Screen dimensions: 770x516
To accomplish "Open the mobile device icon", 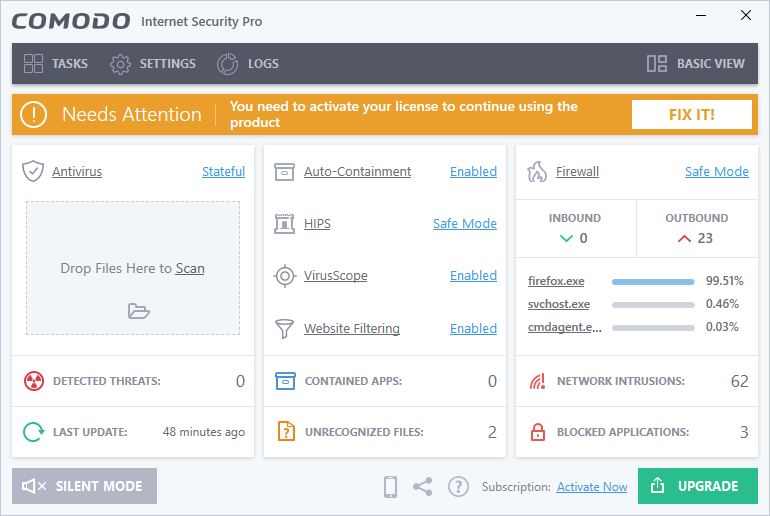I will click(x=391, y=487).
